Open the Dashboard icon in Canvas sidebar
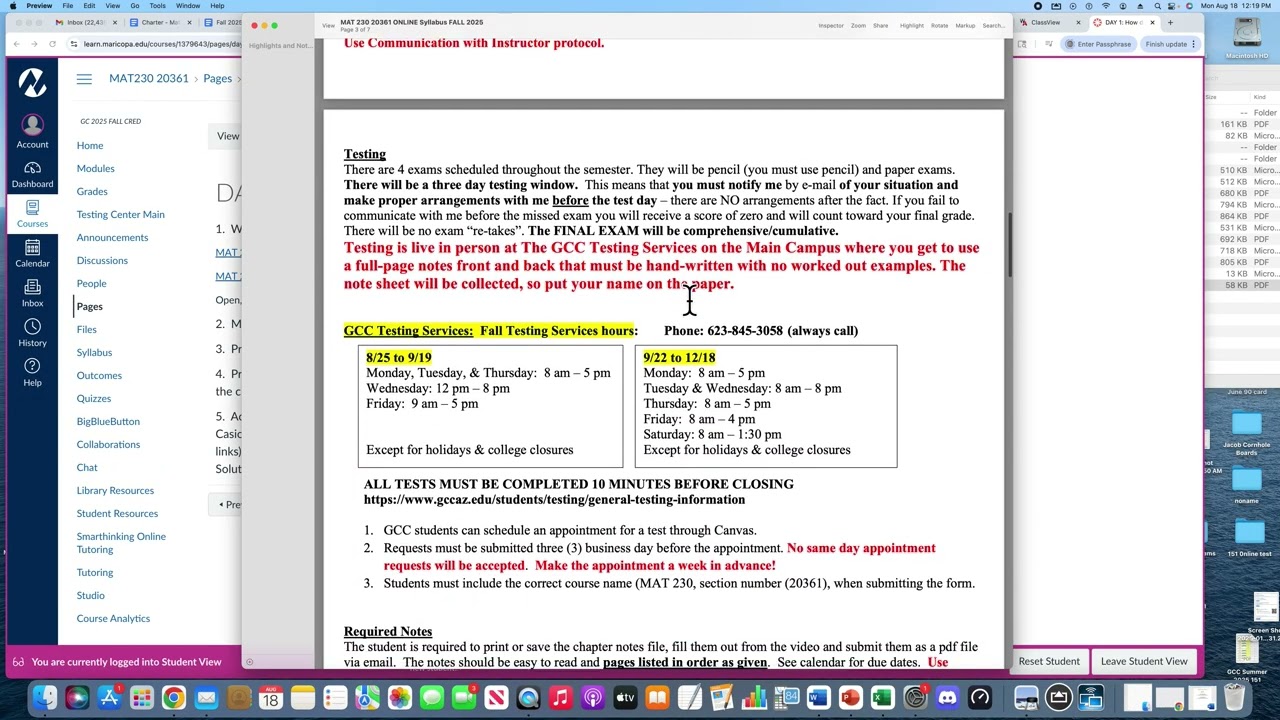 (32, 174)
